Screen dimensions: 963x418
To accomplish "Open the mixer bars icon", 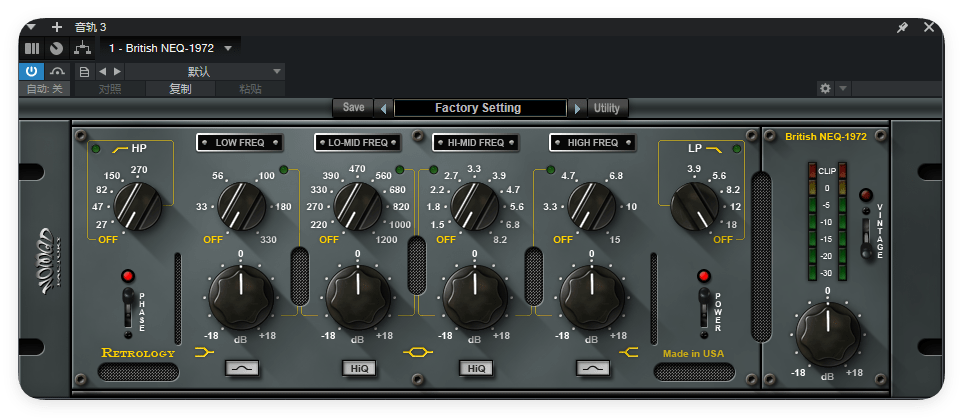I will 32,48.
